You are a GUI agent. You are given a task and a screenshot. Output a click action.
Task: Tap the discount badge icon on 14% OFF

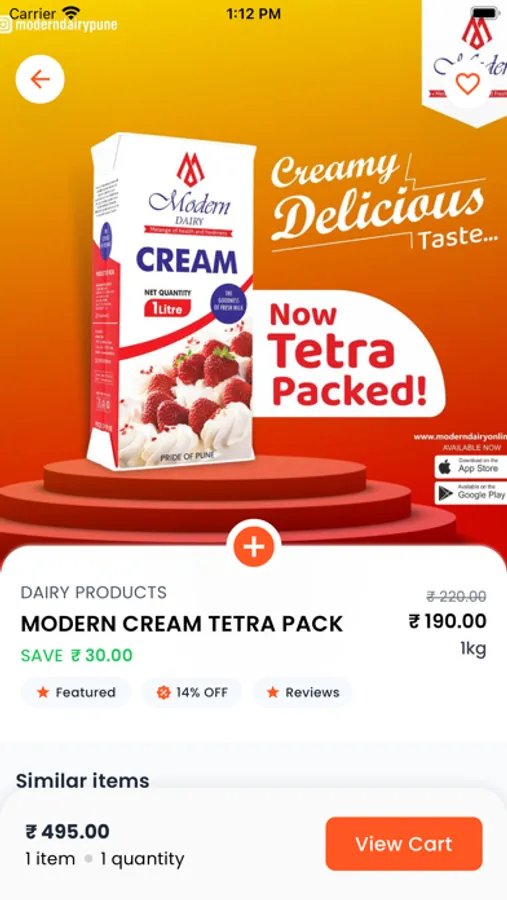click(x=164, y=692)
